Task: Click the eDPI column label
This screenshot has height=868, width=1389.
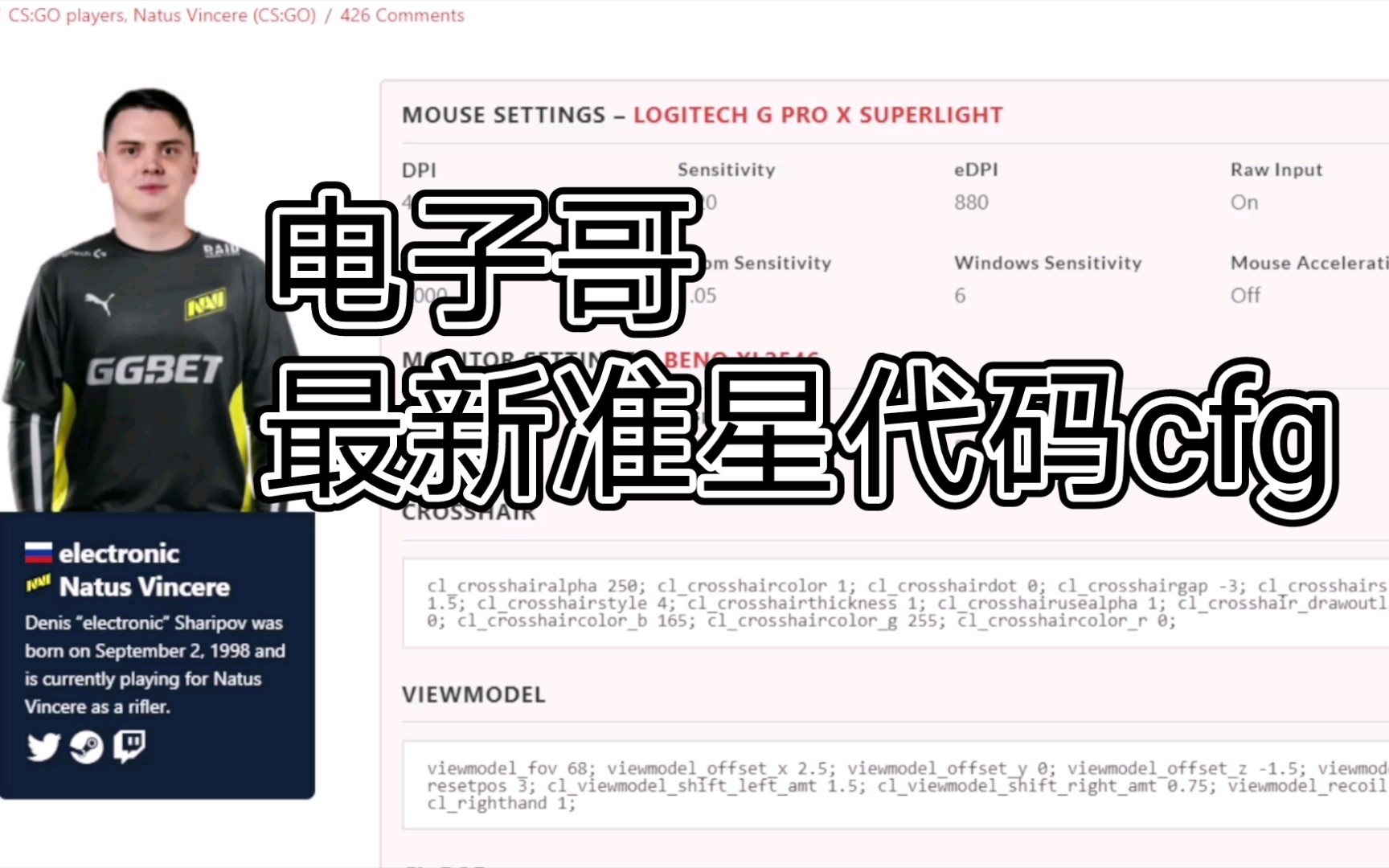Action: [x=976, y=170]
